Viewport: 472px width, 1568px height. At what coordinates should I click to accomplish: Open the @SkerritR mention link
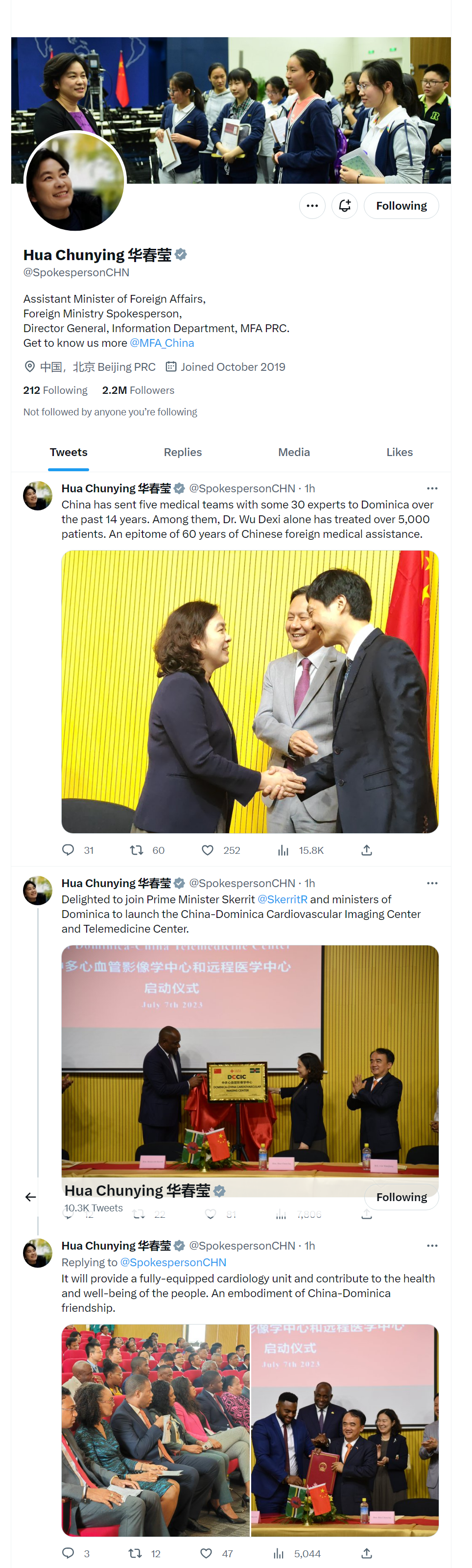coord(282,899)
